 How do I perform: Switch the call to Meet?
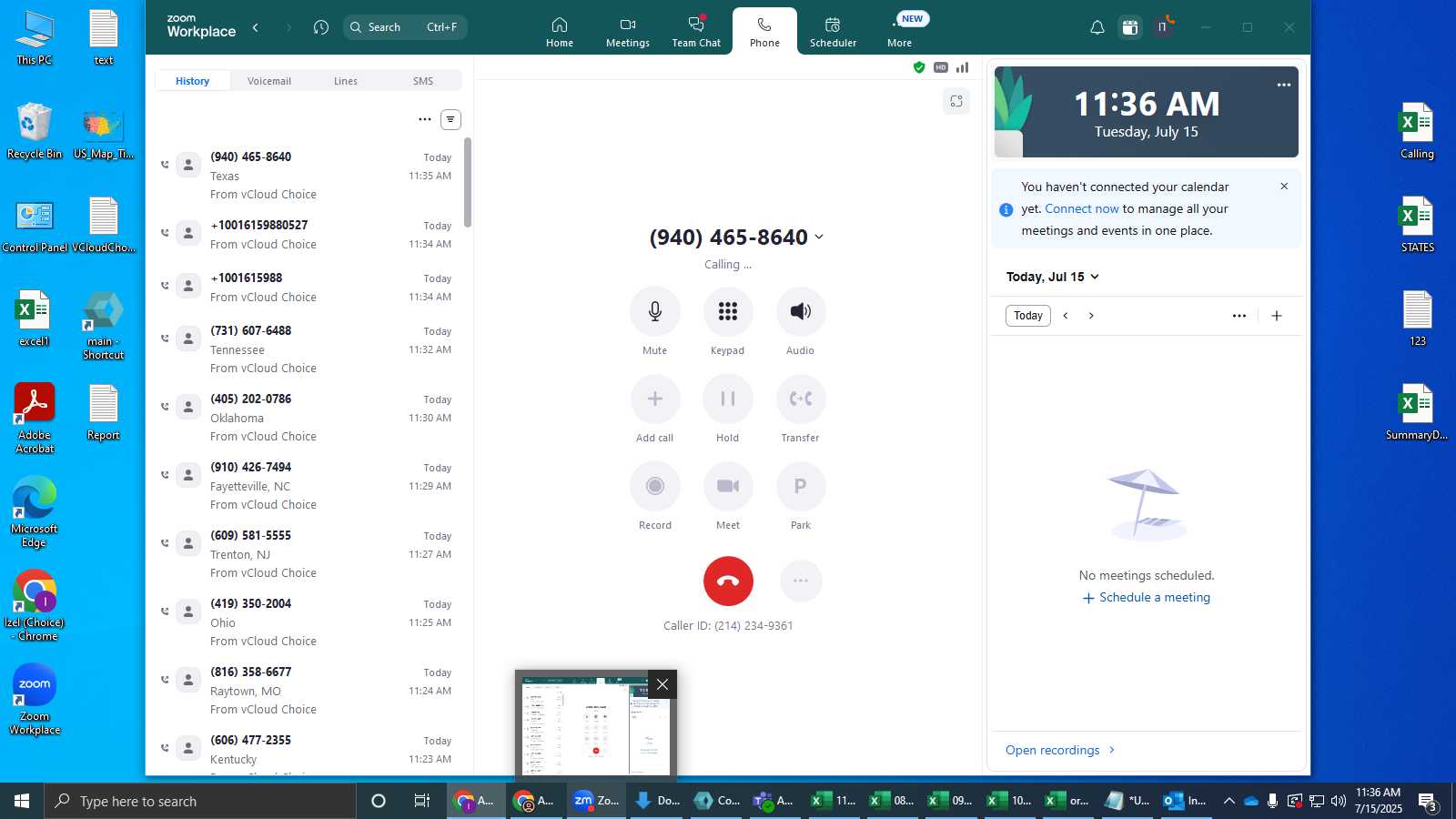pyautogui.click(x=728, y=487)
